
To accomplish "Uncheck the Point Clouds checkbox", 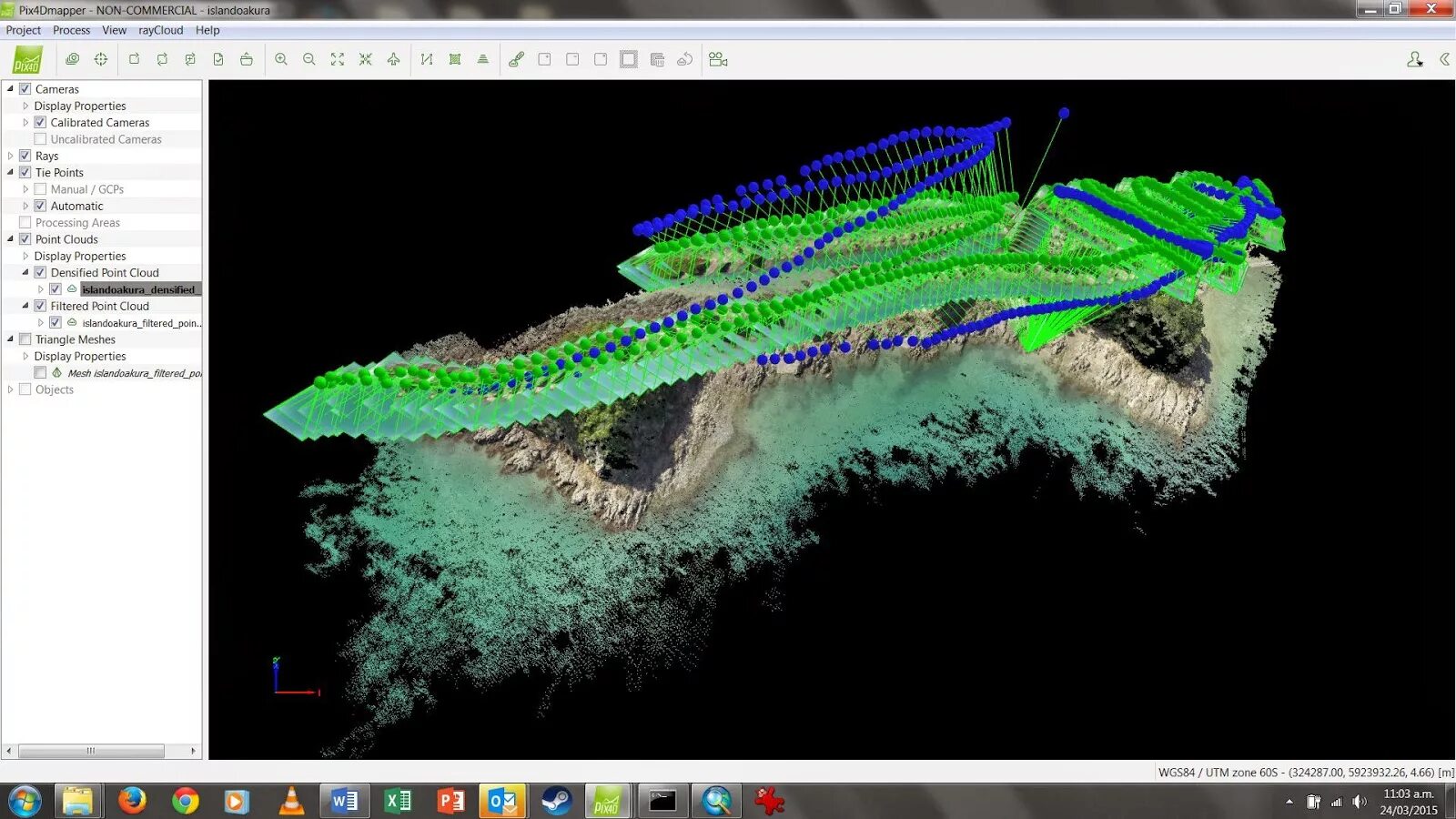I will 25,239.
